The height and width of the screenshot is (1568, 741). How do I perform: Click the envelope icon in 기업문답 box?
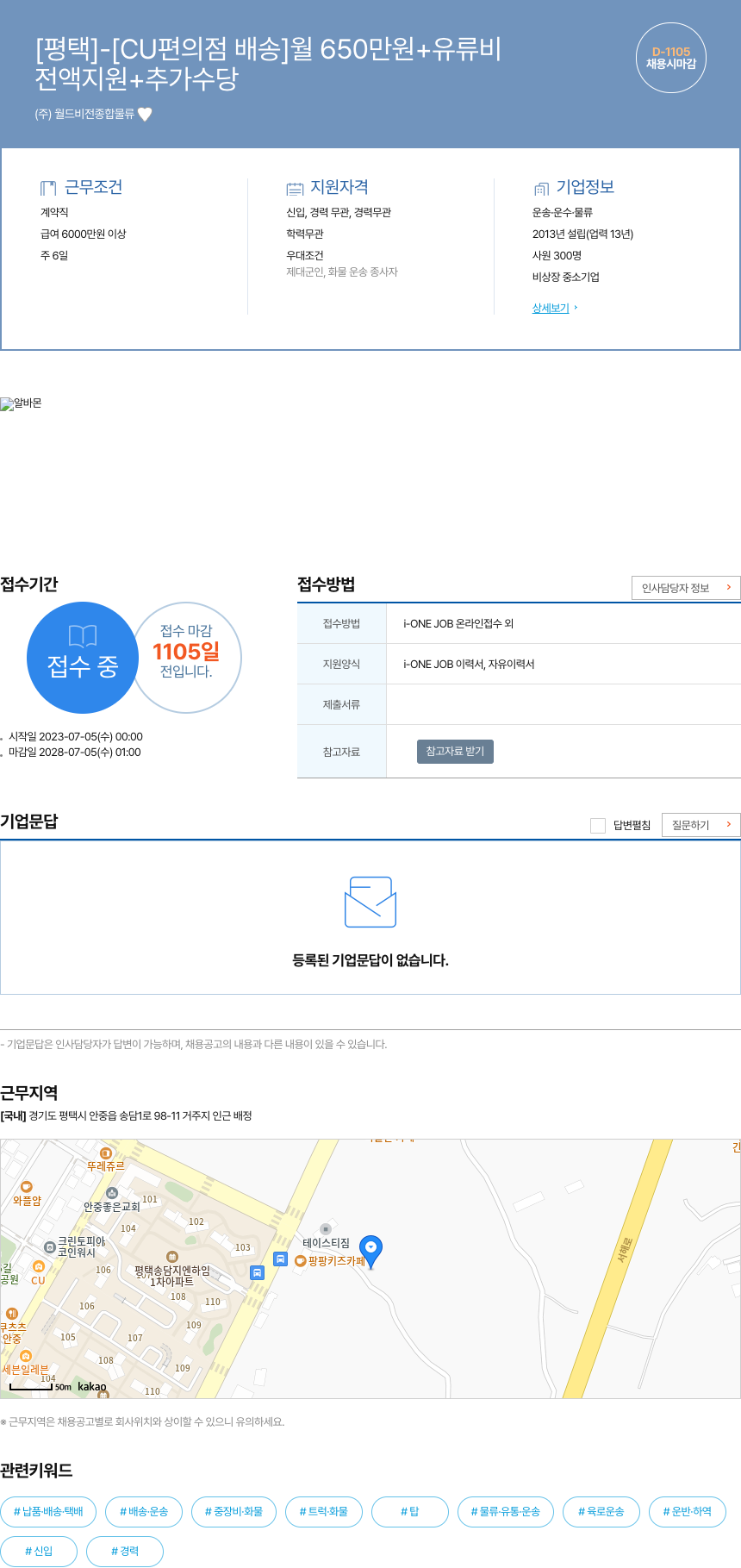[370, 903]
